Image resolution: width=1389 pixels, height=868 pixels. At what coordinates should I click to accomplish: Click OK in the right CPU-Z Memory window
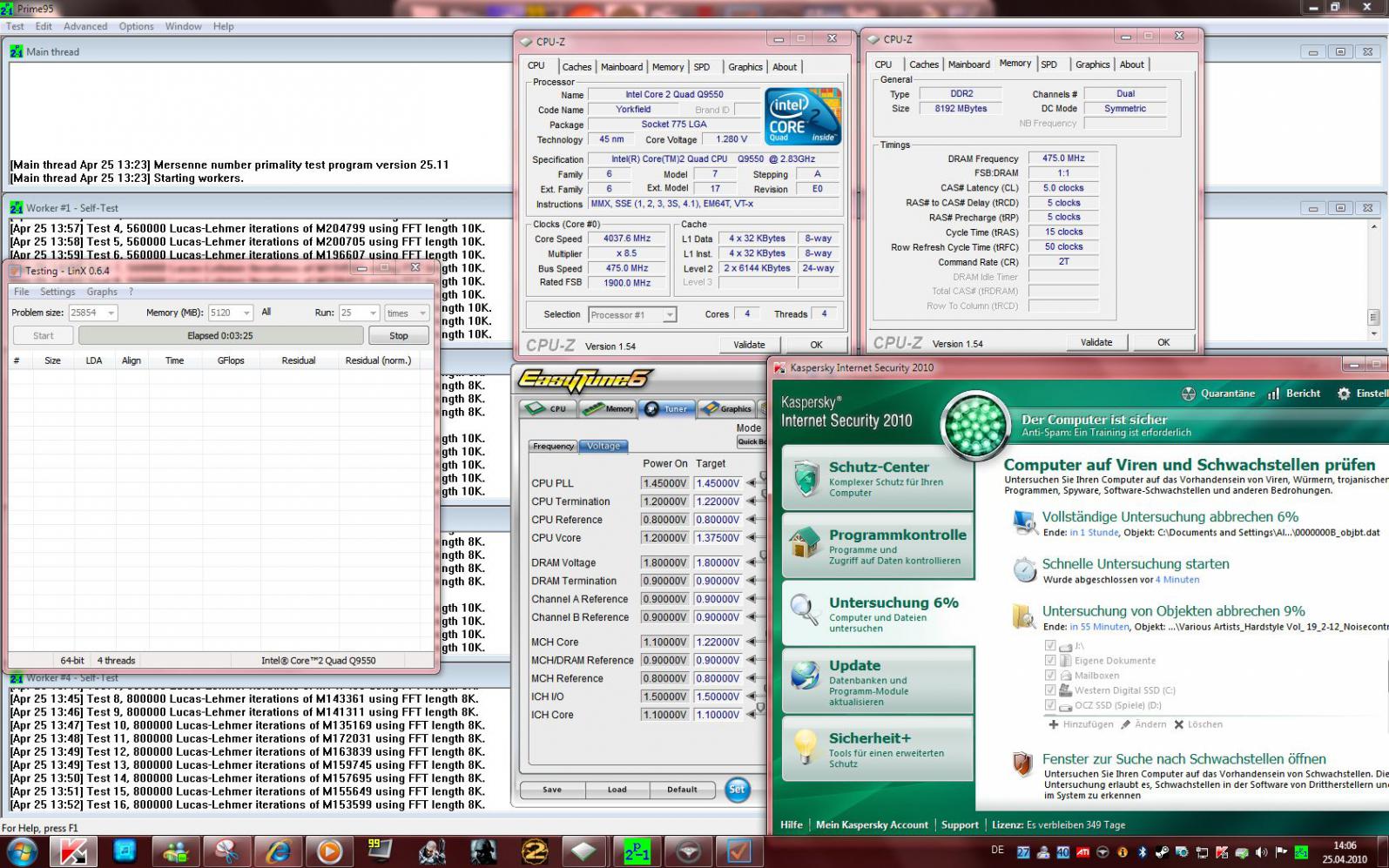pos(1163,342)
